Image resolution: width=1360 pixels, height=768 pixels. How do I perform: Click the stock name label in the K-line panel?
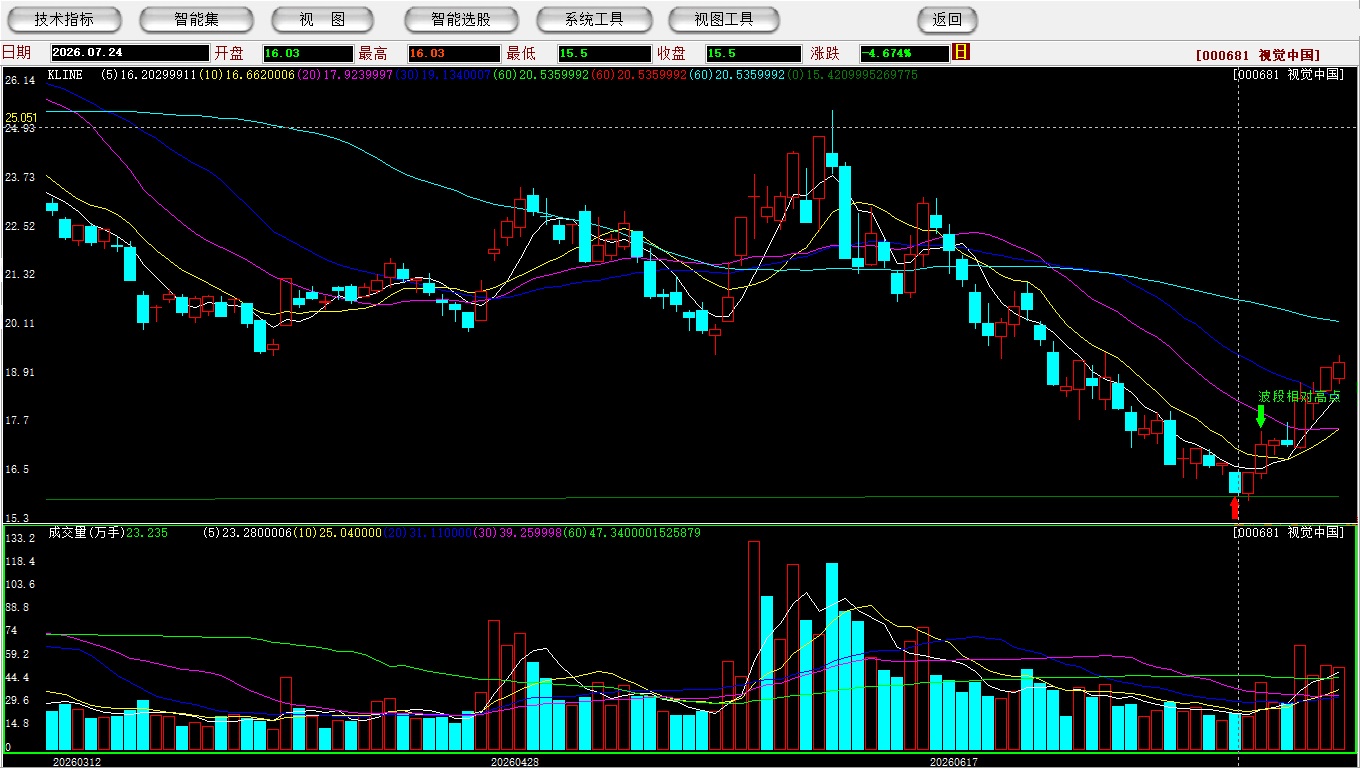coord(1288,75)
